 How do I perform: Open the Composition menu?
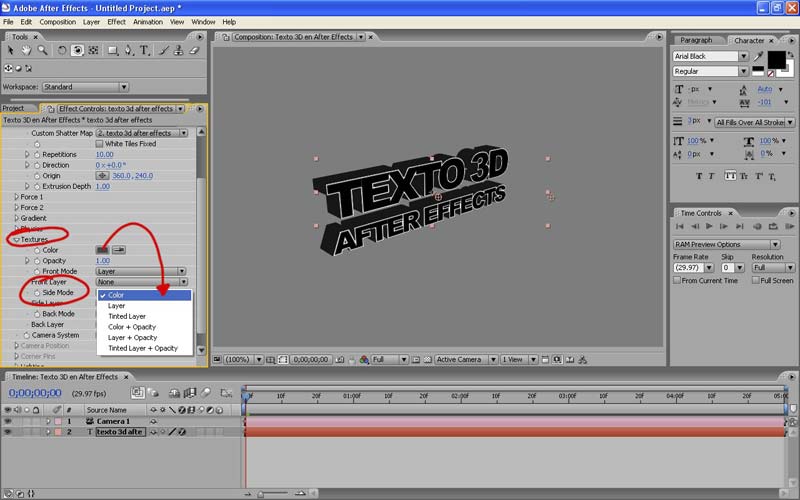58,22
